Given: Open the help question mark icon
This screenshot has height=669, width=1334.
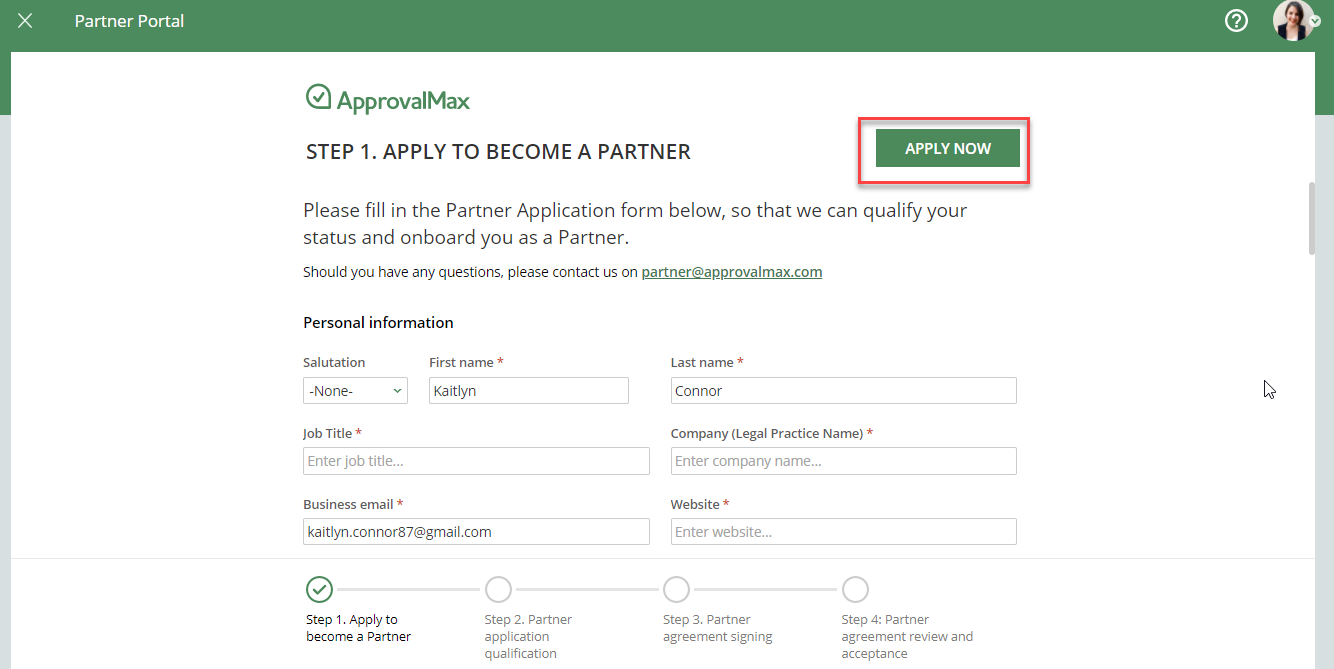Looking at the screenshot, I should (1237, 21).
